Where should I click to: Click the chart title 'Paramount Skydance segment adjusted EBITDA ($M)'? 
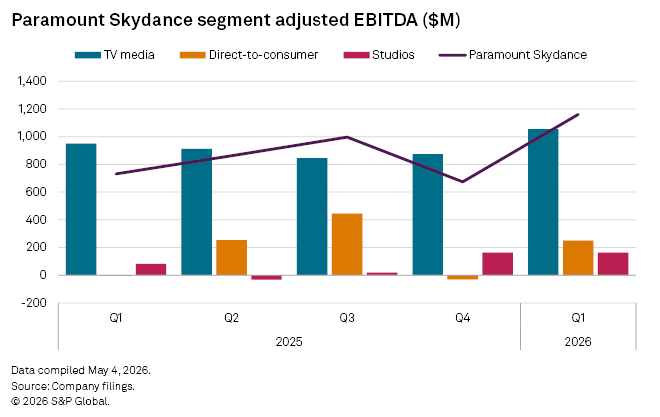236,20
